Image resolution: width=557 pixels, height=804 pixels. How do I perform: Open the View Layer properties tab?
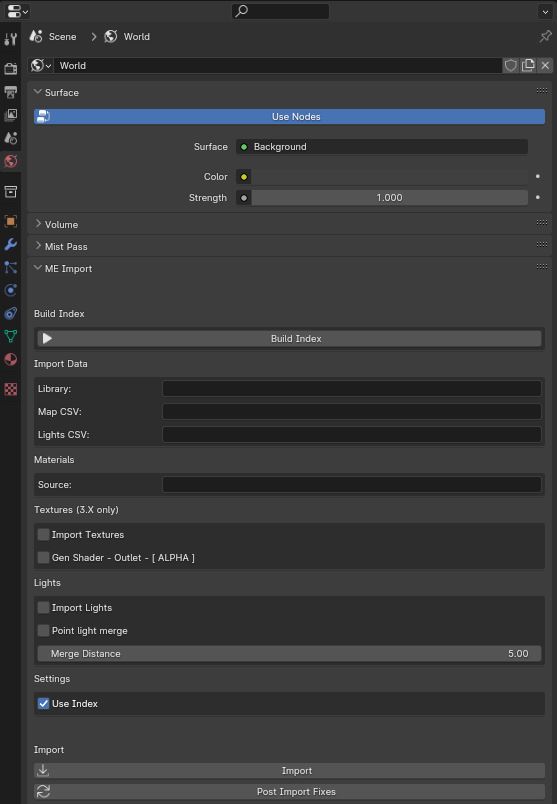pos(10,115)
